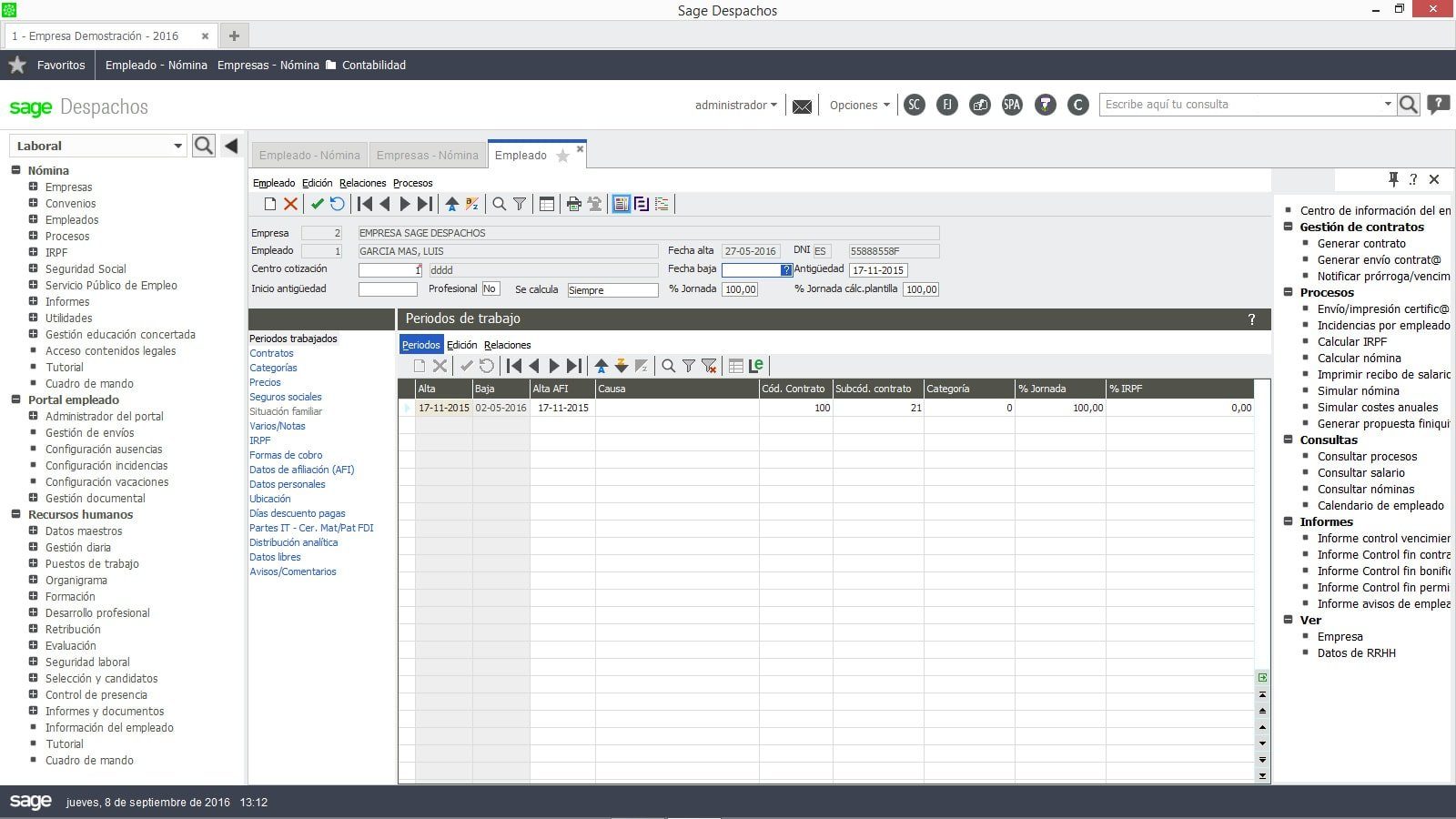The width and height of the screenshot is (1456, 819).
Task: Click the green 'e' Excel export icon
Action: [756, 366]
